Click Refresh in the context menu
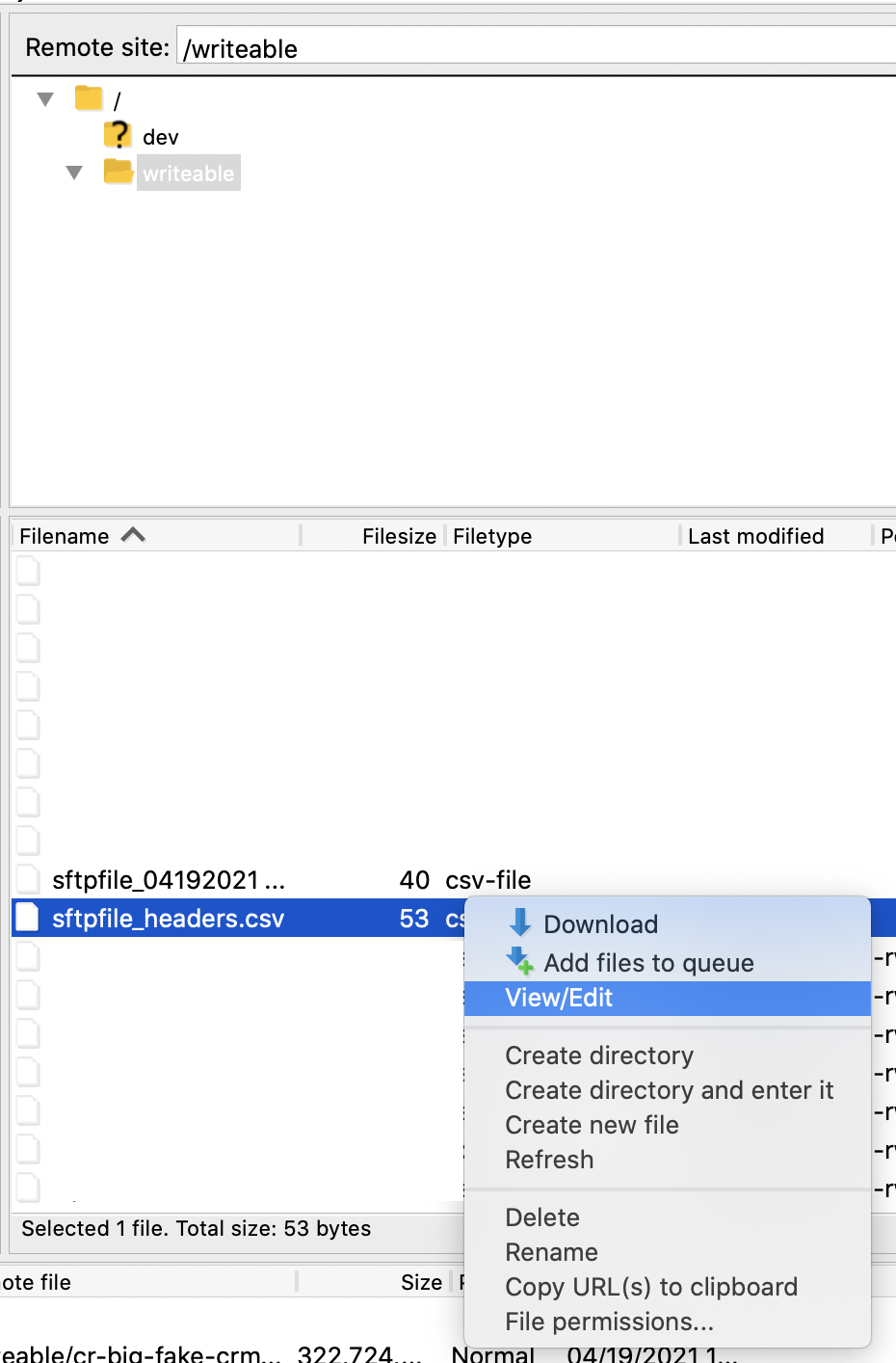The width and height of the screenshot is (896, 1363). pos(549,1160)
